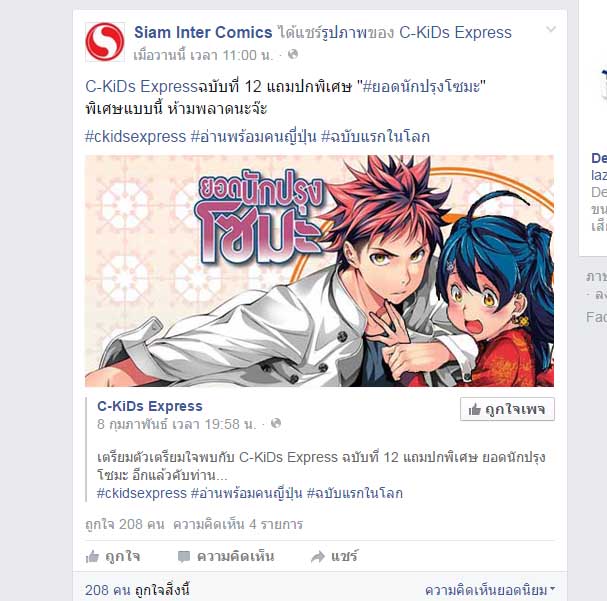
Task: Open #อ่านพร้อมคนญี่ปุ่น hashtag in top caption
Action: click(x=254, y=137)
